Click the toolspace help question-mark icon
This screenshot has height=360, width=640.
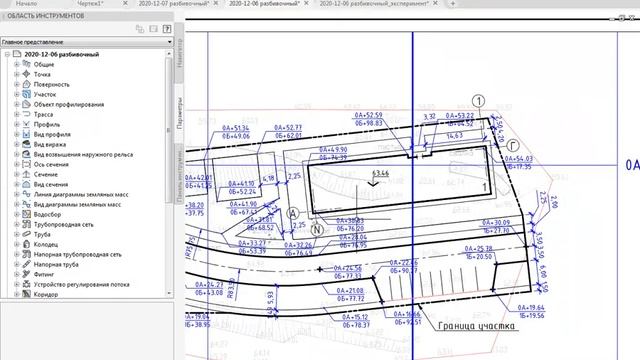click(167, 29)
